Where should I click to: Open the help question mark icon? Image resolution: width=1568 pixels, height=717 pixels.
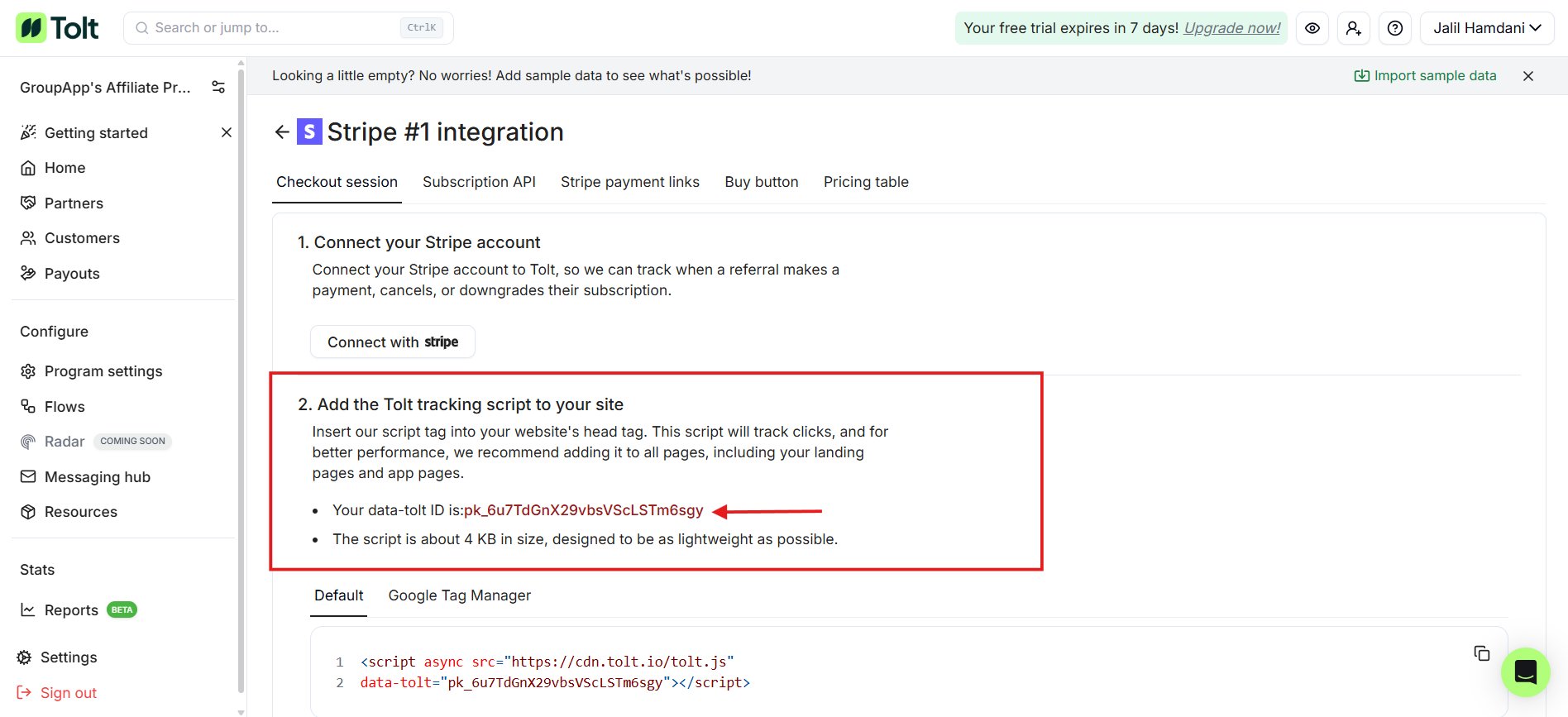[1394, 28]
